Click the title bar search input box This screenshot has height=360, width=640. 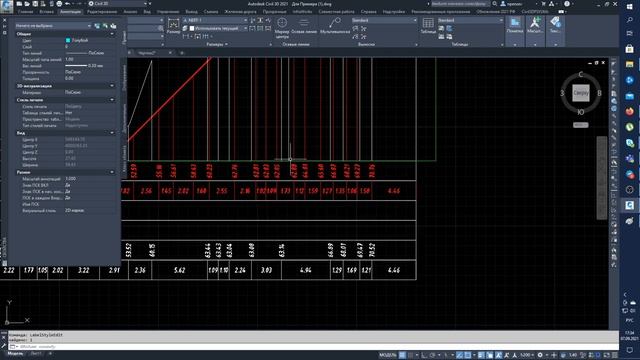point(460,4)
